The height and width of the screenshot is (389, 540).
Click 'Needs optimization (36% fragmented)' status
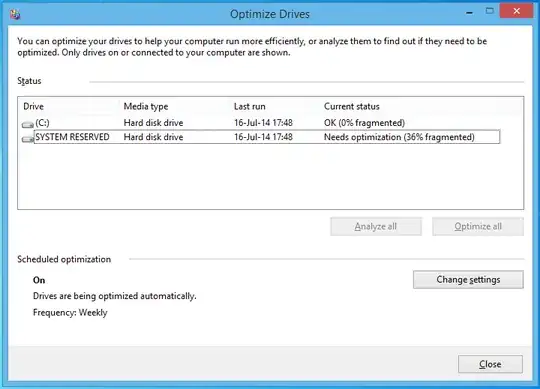tap(399, 137)
